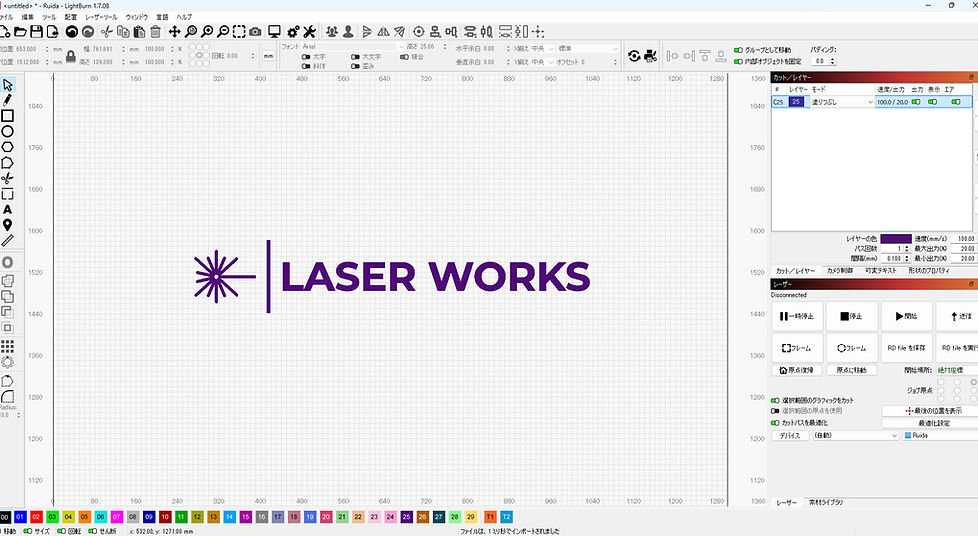Cut selection with the scissors toolbar icon
Image resolution: width=978 pixels, height=536 pixels.
pos(107,32)
